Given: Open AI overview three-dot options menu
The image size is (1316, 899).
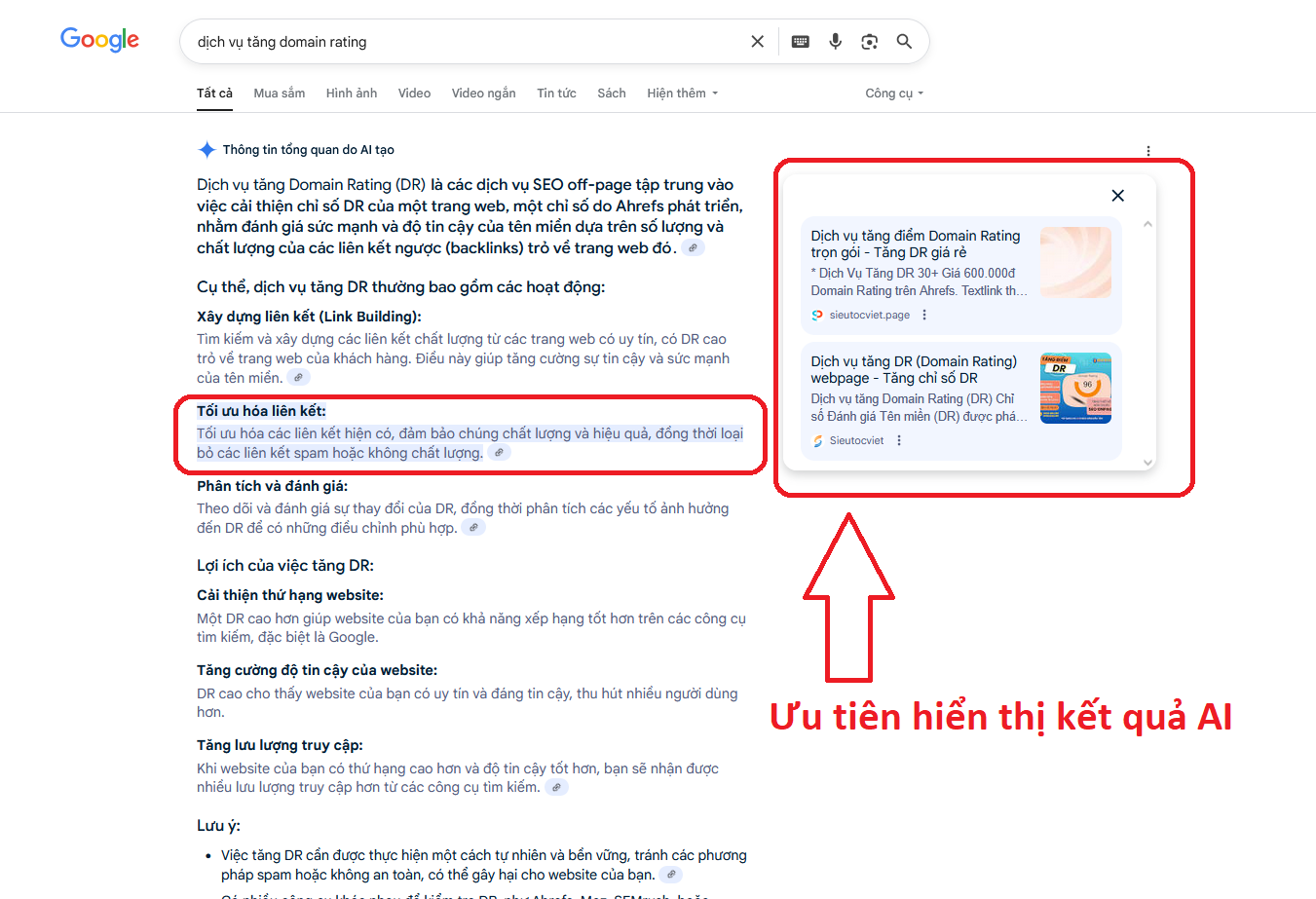Looking at the screenshot, I should click(x=1148, y=151).
